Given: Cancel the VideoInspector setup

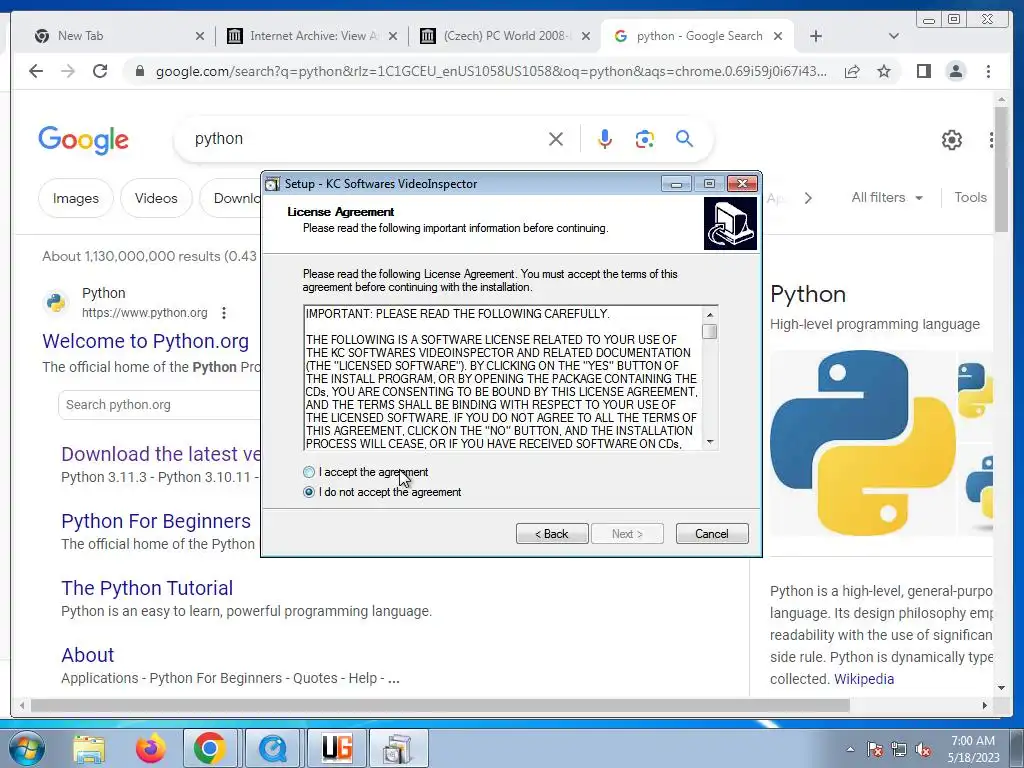Looking at the screenshot, I should coord(712,534).
